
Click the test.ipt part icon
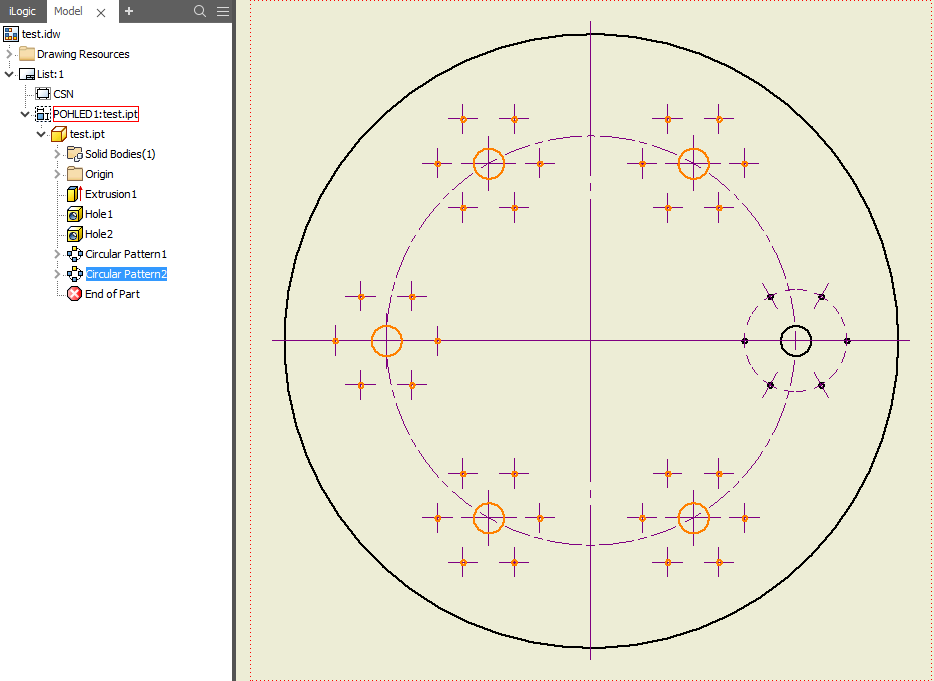(59, 134)
